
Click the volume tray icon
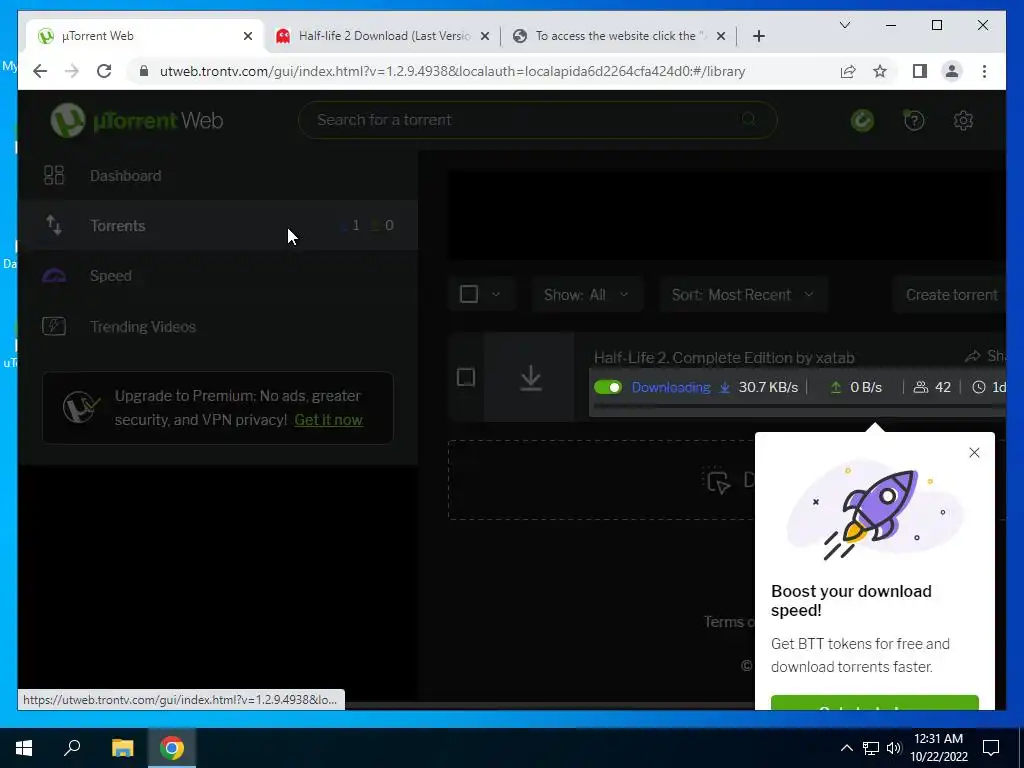click(893, 748)
